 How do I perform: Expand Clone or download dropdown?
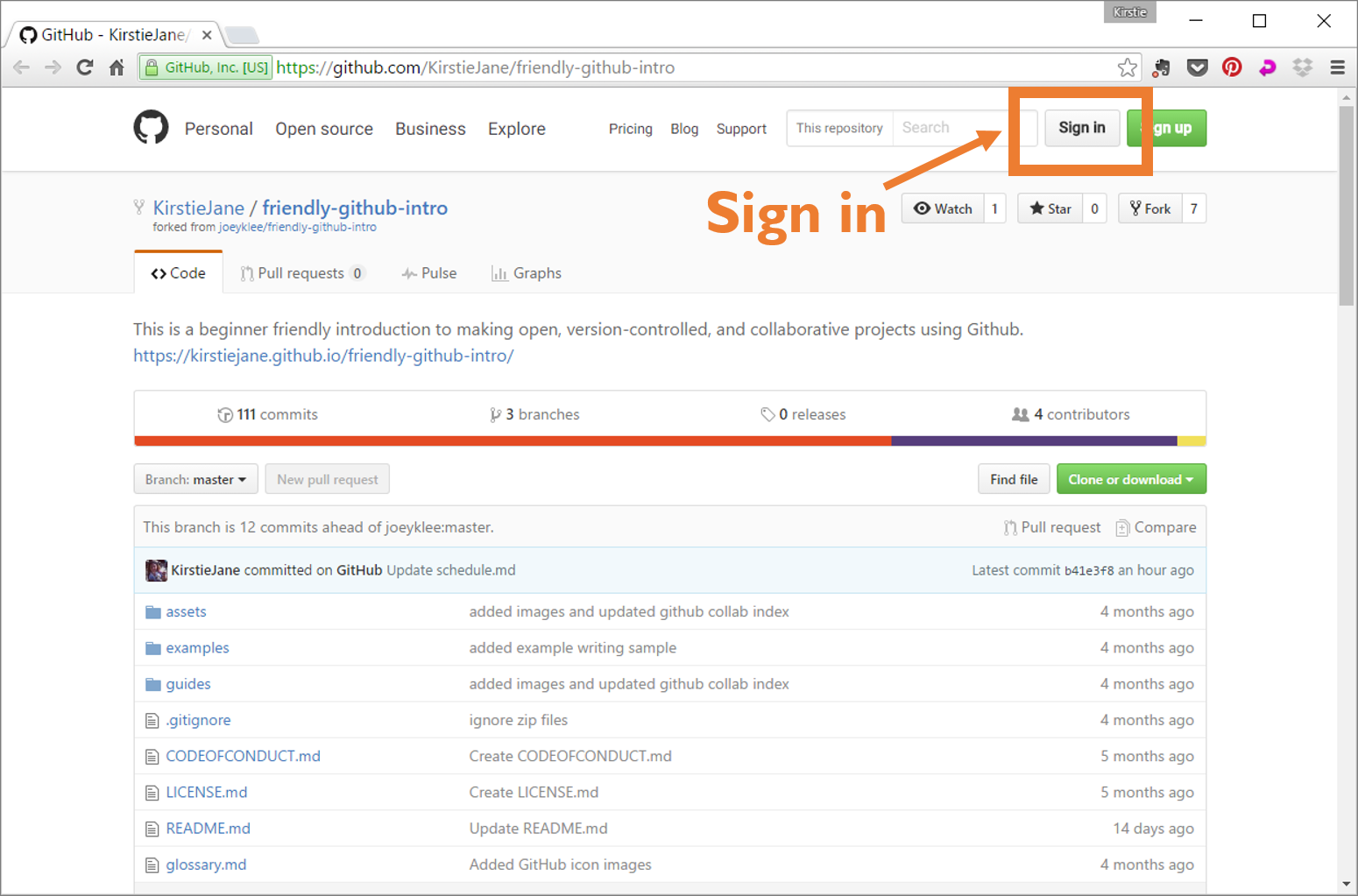(x=1131, y=479)
